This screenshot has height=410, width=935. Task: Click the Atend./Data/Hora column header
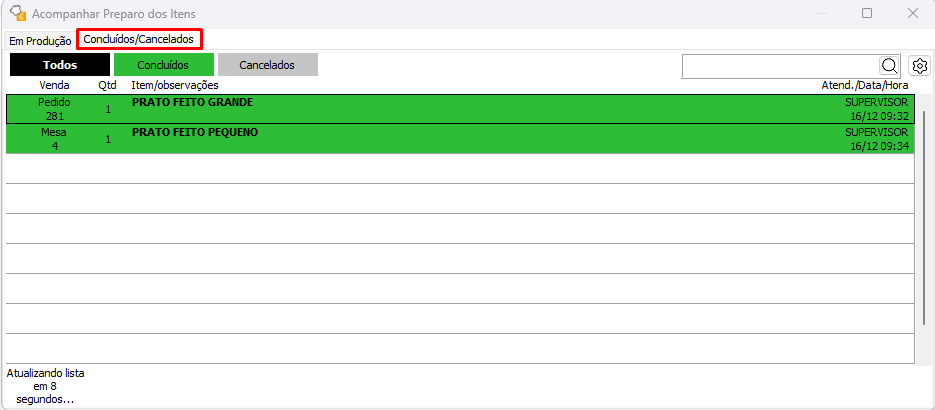pos(864,86)
